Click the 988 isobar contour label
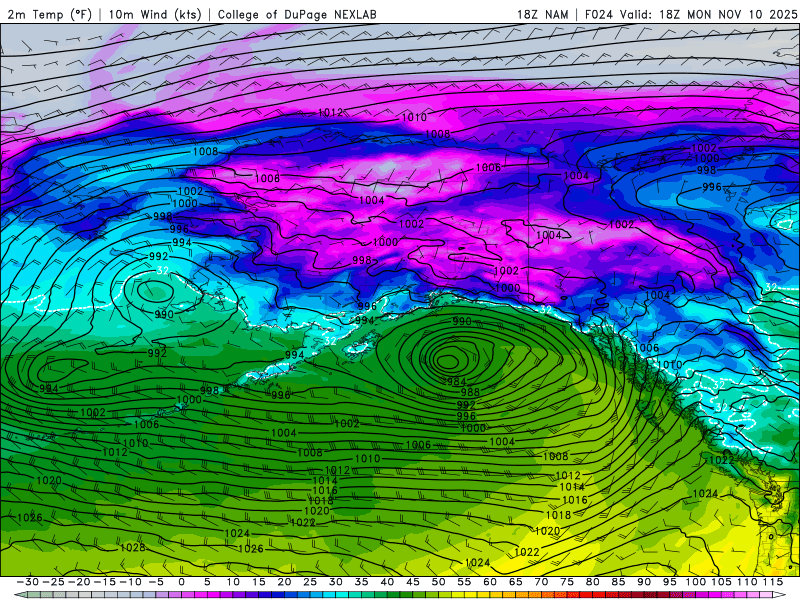The image size is (800, 600). [x=470, y=392]
